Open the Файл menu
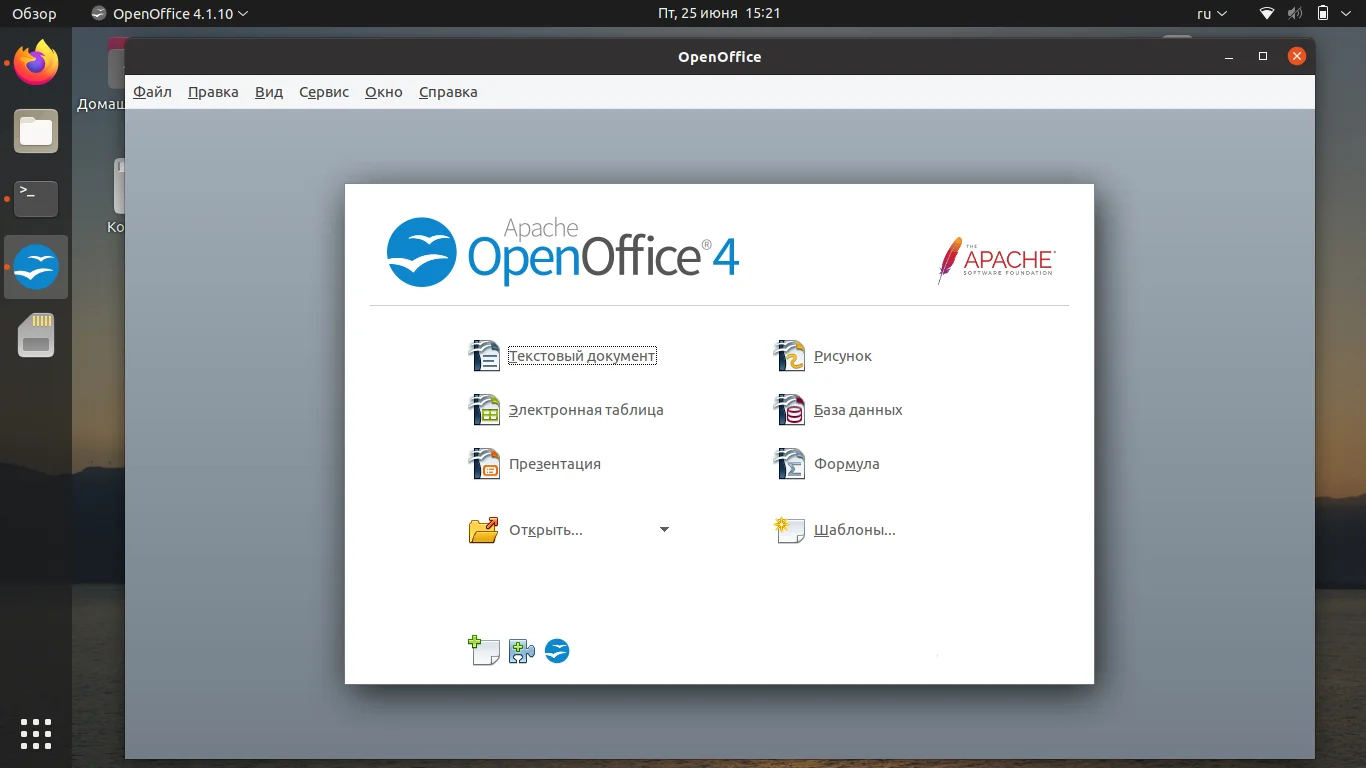The width and height of the screenshot is (1366, 768). tap(153, 92)
